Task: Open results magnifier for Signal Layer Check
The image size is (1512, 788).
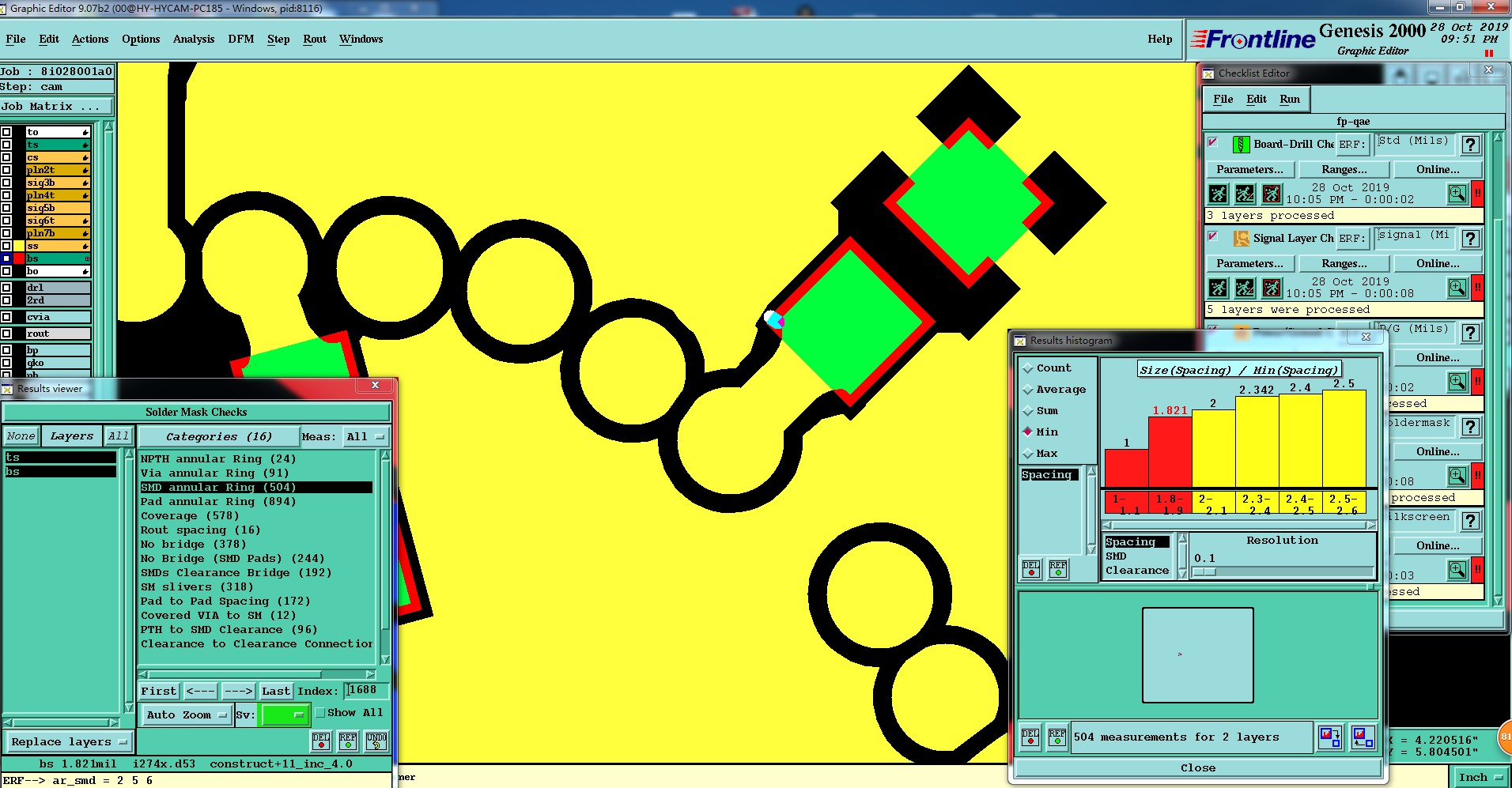Action: 1457,288
